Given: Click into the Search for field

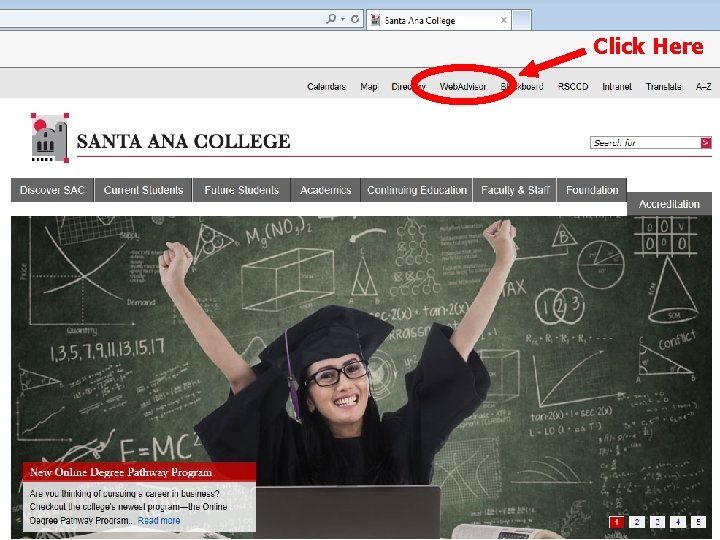Looking at the screenshot, I should (x=645, y=143).
